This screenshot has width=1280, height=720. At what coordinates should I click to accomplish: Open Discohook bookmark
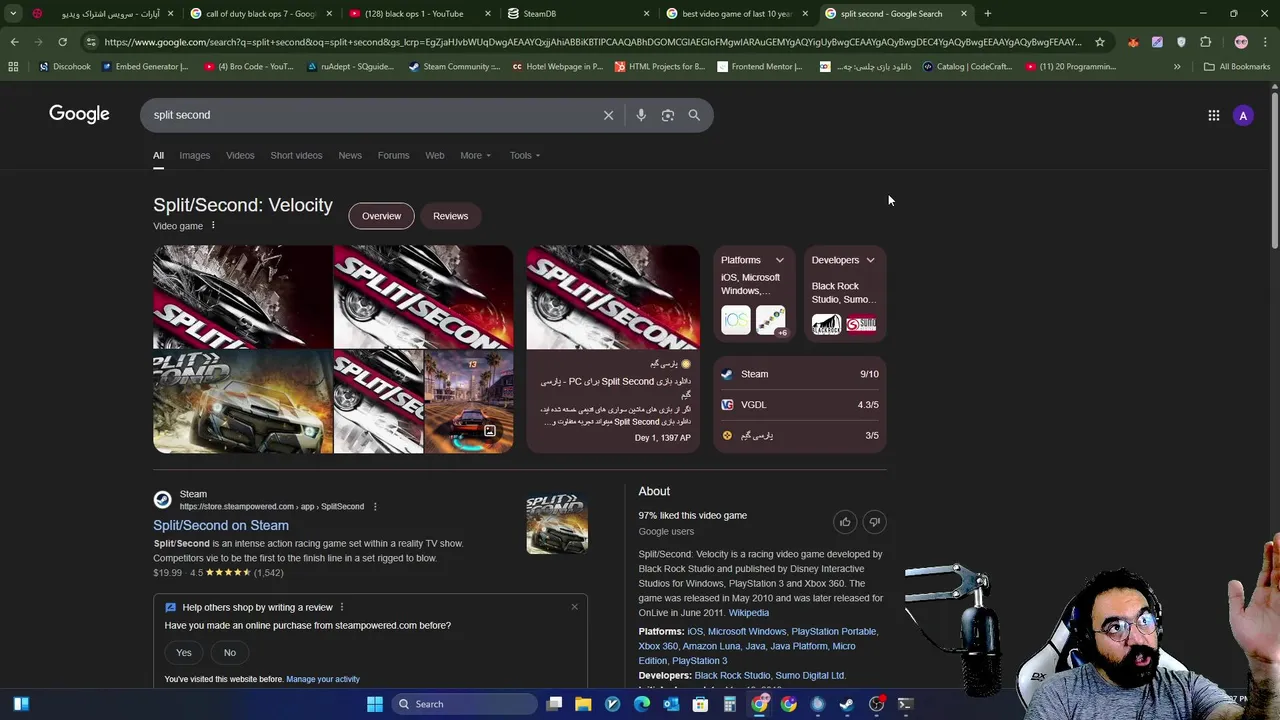point(64,67)
